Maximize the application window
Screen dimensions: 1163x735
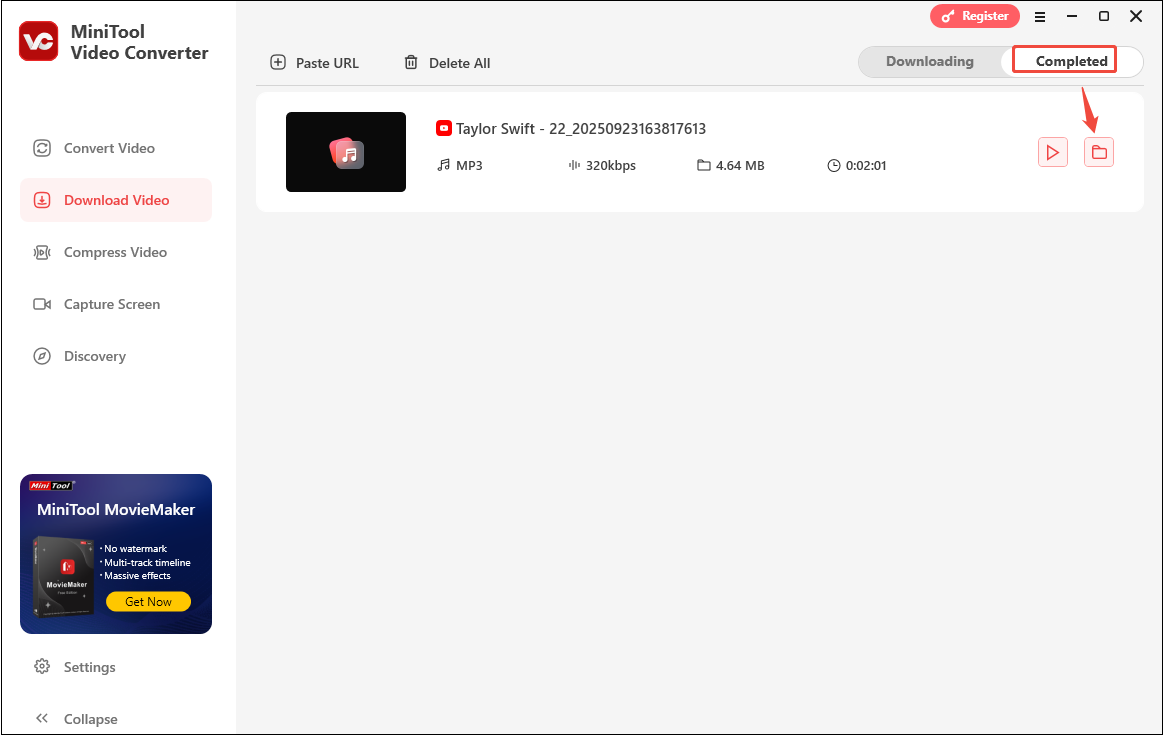coord(1104,16)
